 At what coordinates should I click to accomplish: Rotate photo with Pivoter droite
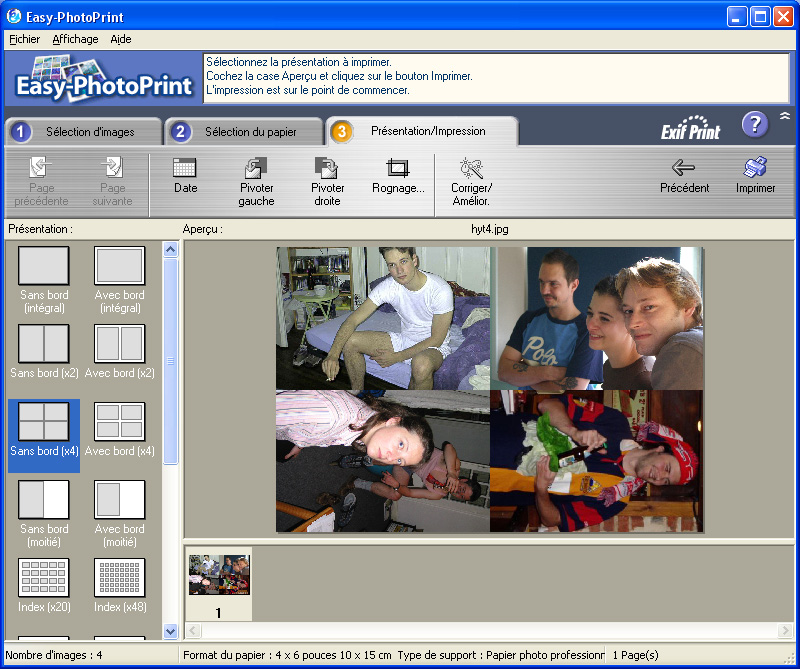pos(327,168)
